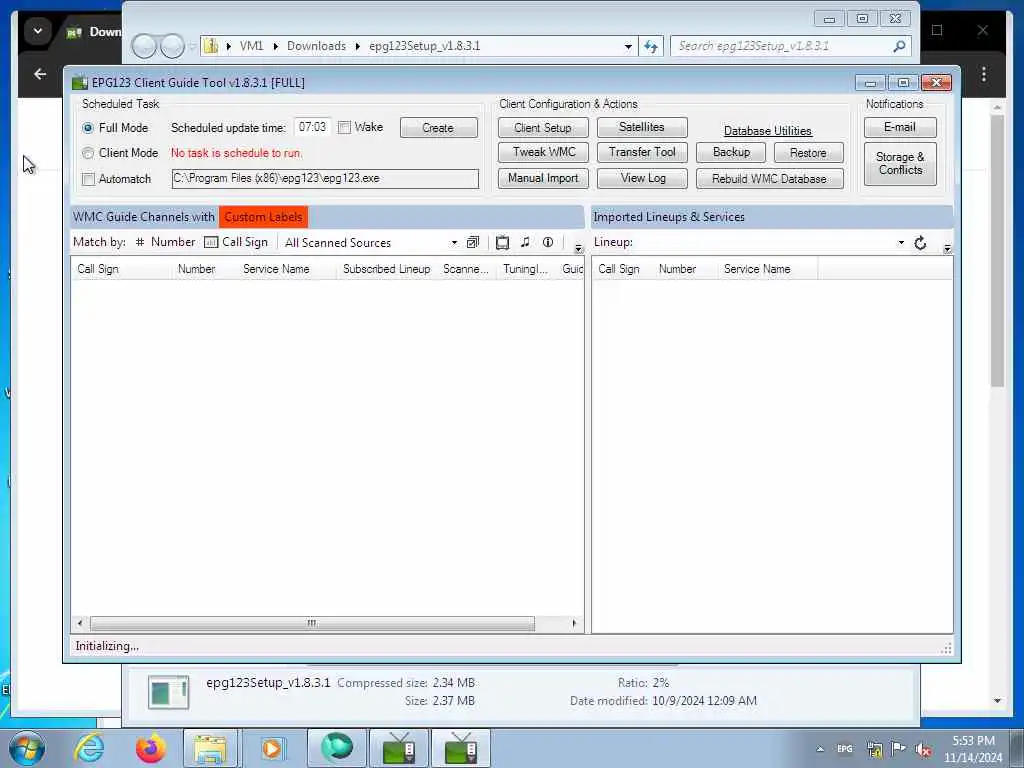Open Action Center flag icon

point(899,749)
